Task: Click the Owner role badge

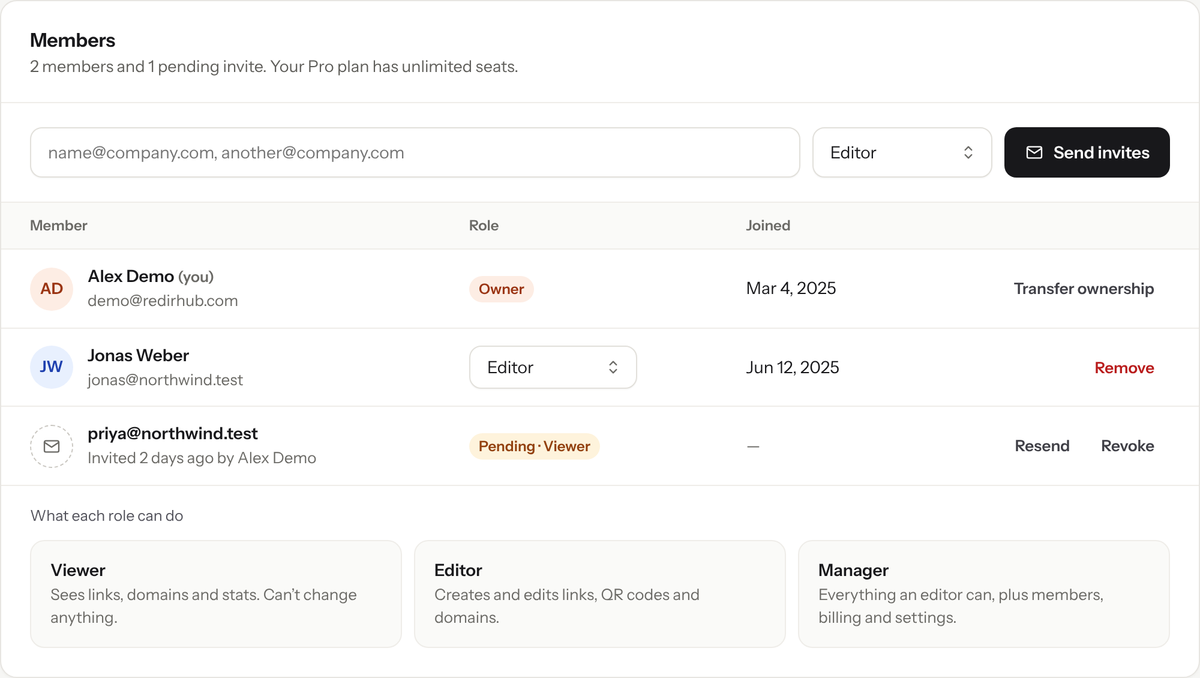Action: (501, 289)
